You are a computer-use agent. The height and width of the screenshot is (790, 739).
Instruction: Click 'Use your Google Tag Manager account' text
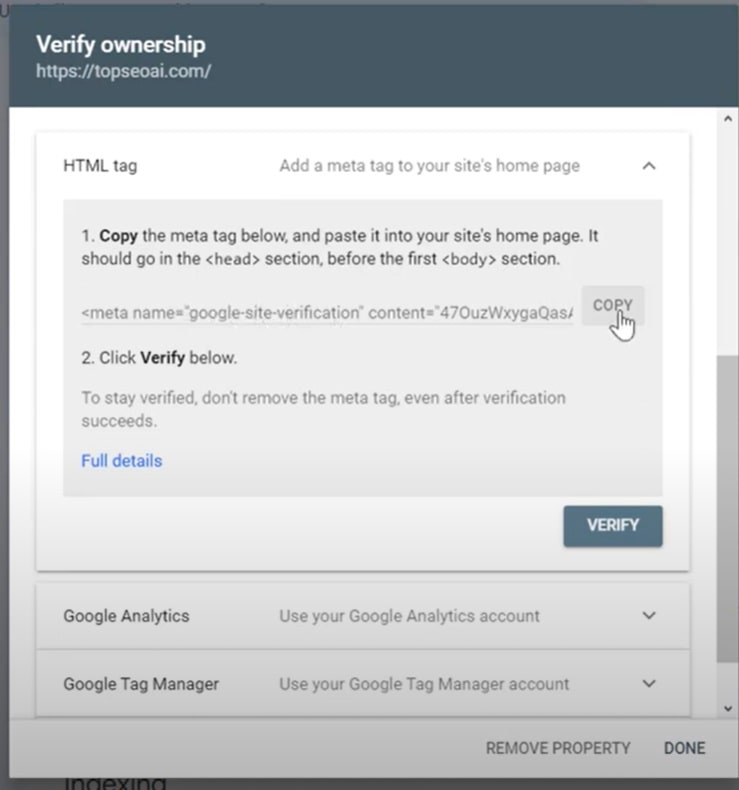pyautogui.click(x=424, y=684)
